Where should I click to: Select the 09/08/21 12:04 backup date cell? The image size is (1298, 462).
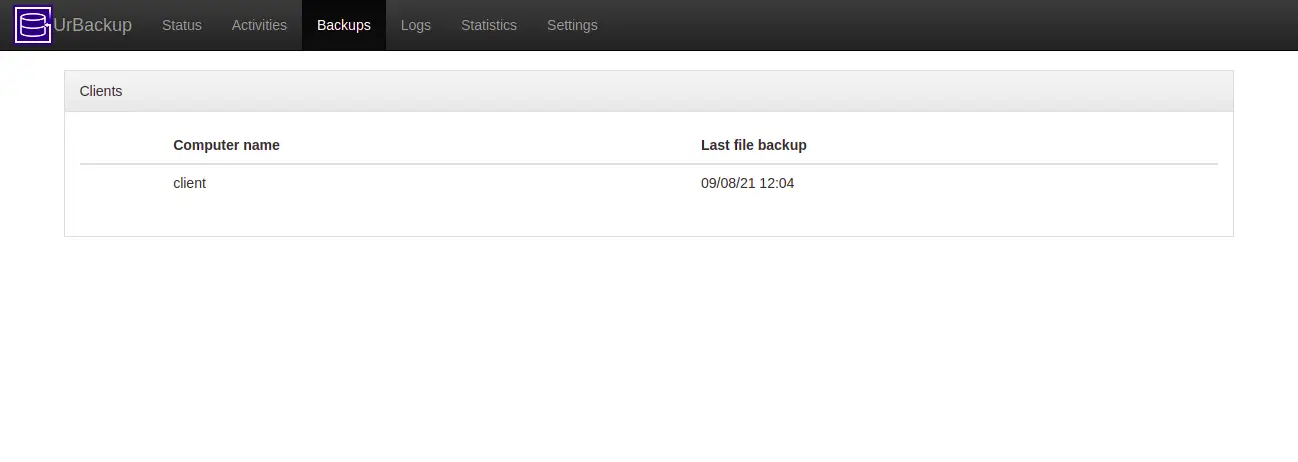[747, 183]
